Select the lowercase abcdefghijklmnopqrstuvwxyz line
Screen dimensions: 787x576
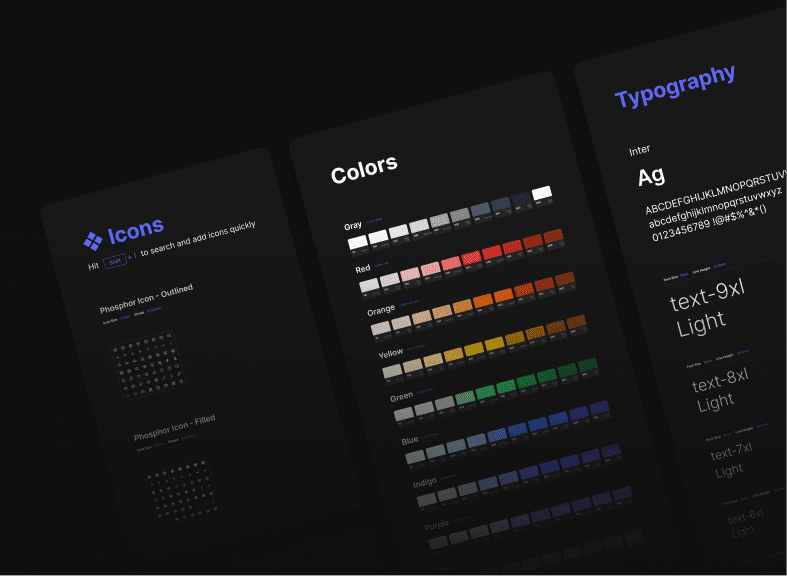pyautogui.click(x=714, y=207)
